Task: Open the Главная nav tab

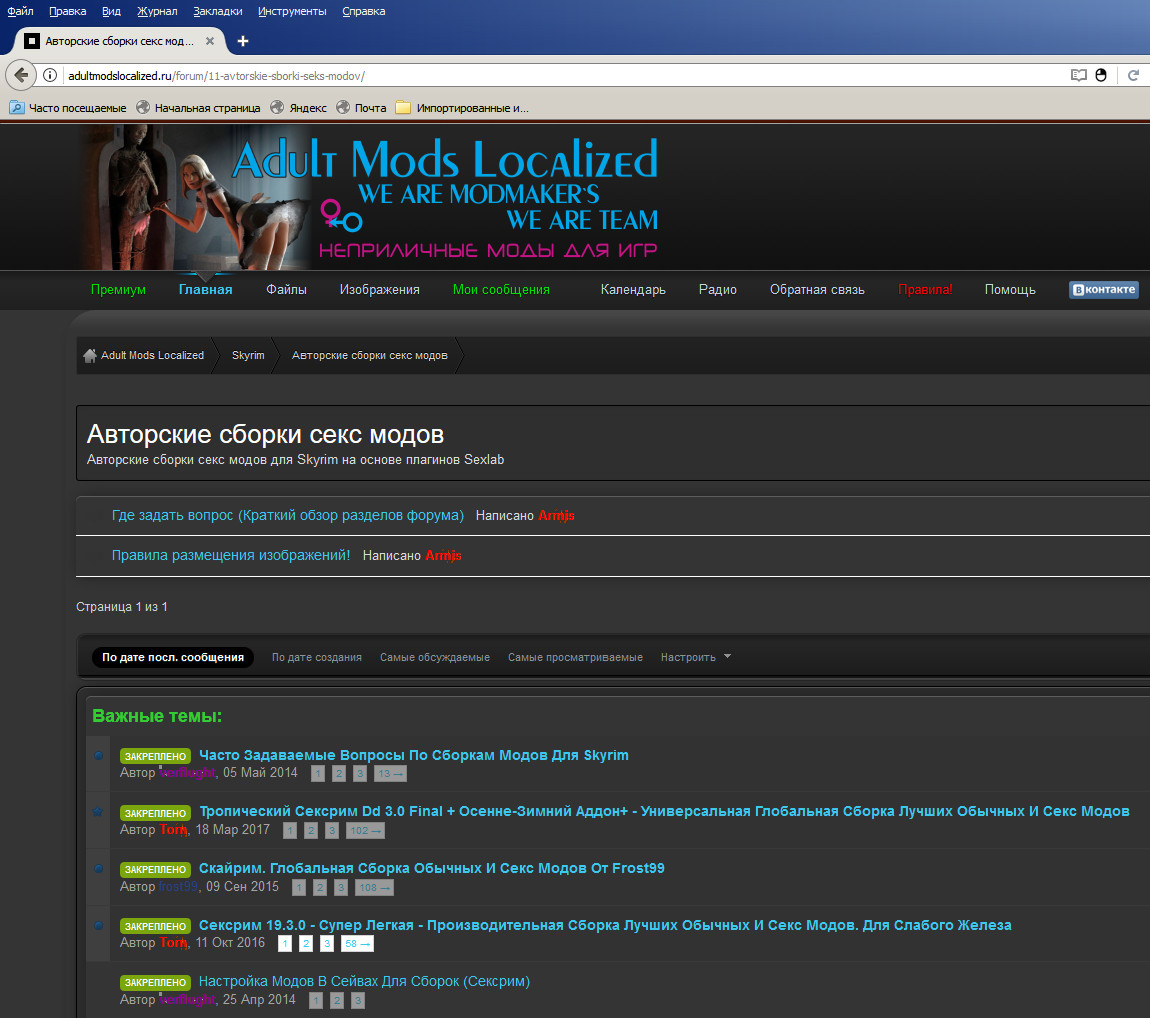Action: 205,290
